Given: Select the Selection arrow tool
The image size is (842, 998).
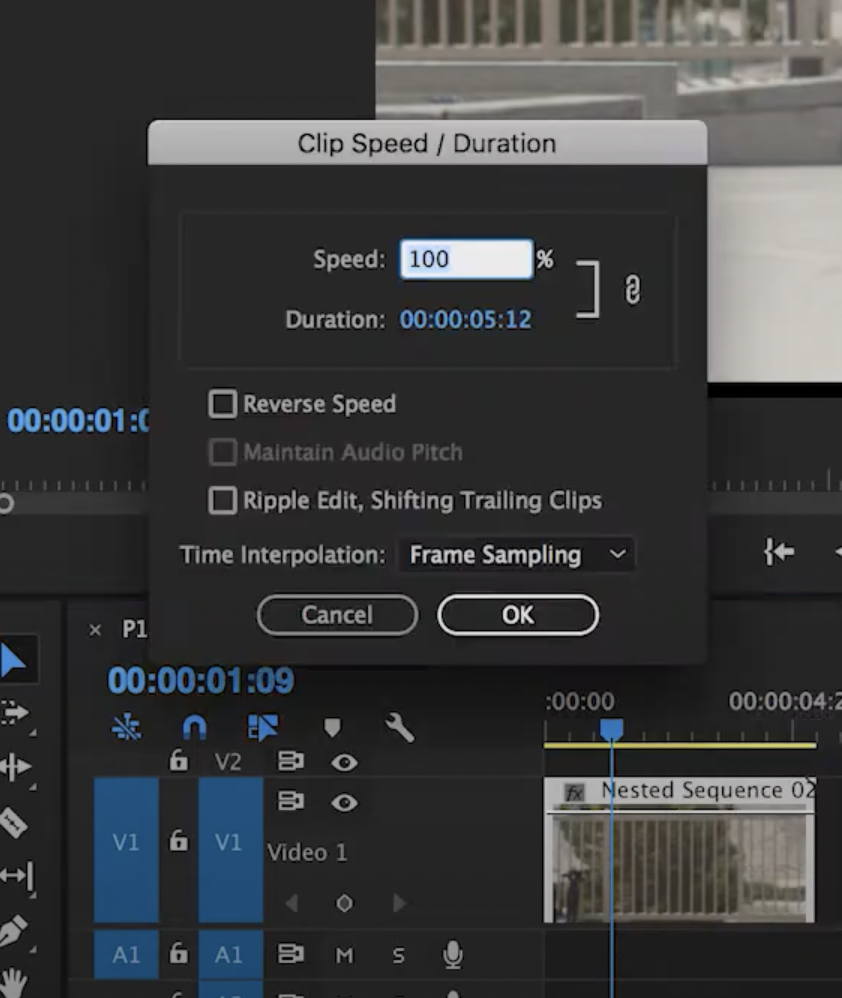Looking at the screenshot, I should pyautogui.click(x=16, y=660).
